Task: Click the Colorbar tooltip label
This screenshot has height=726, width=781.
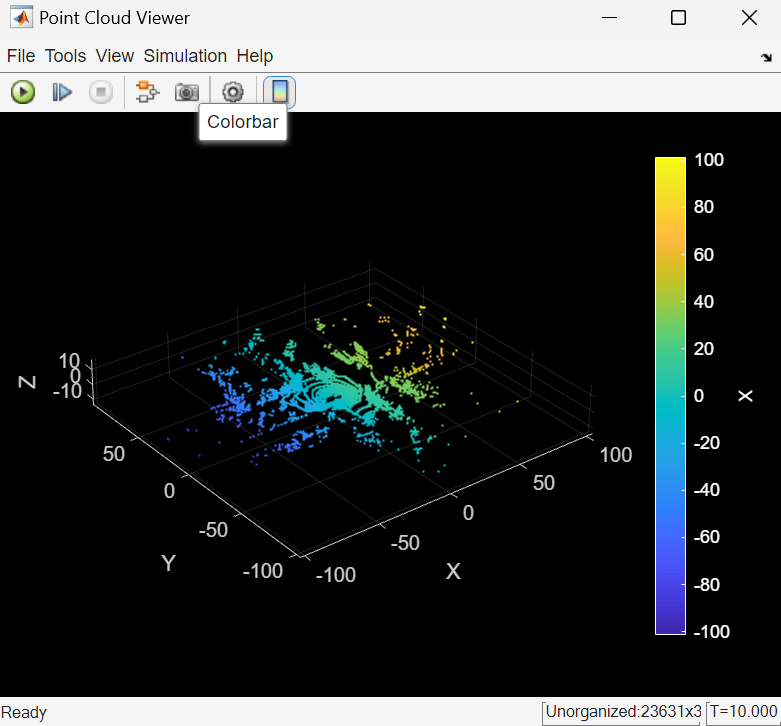Action: coord(243,122)
